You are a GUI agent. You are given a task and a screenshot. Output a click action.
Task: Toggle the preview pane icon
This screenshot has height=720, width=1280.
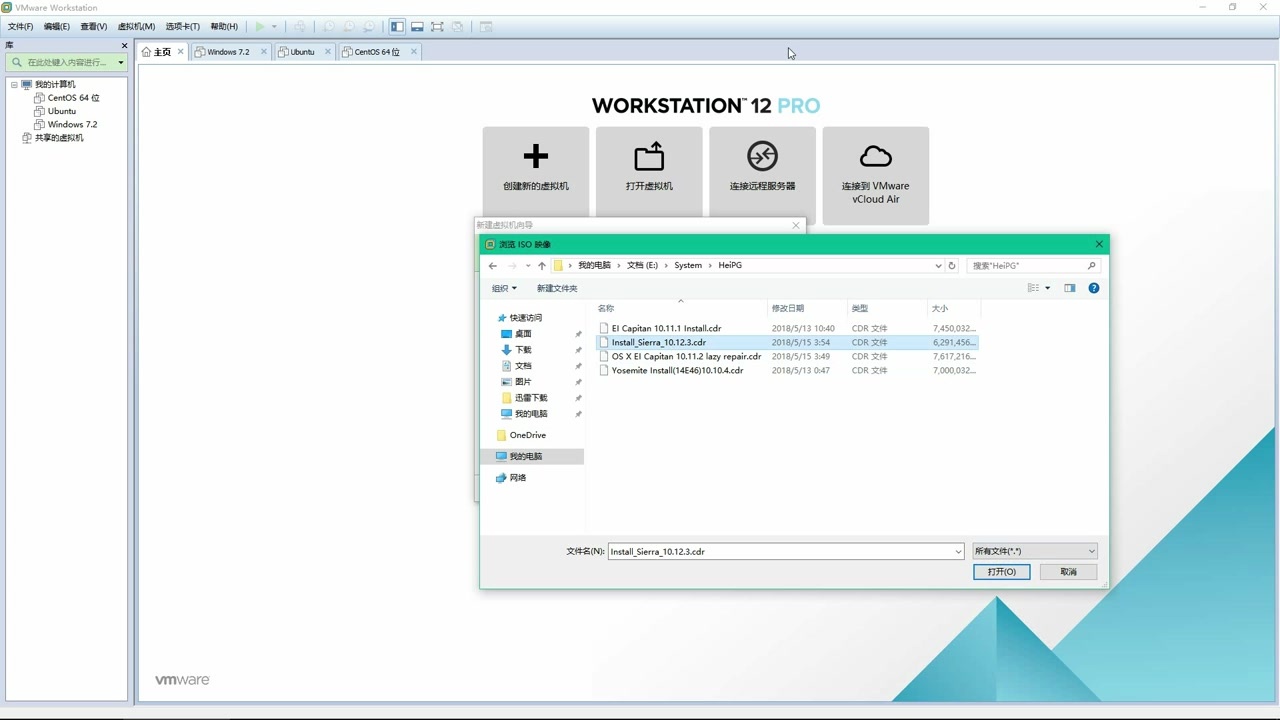point(1070,288)
